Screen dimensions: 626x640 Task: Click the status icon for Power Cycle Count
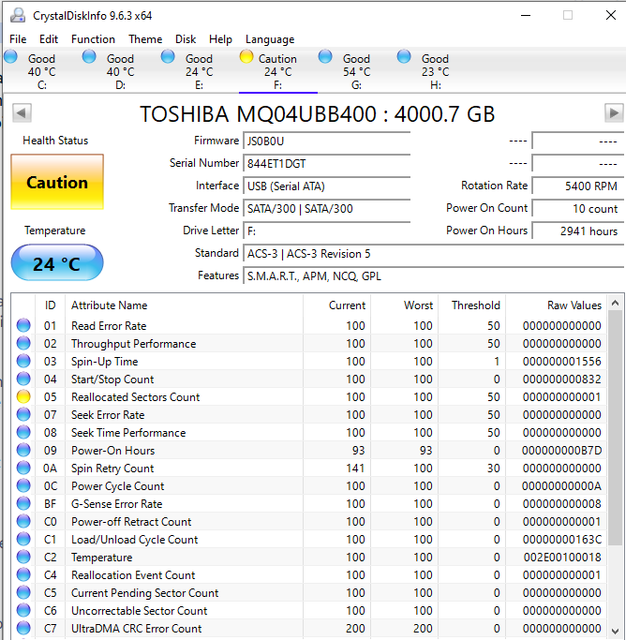point(23,486)
